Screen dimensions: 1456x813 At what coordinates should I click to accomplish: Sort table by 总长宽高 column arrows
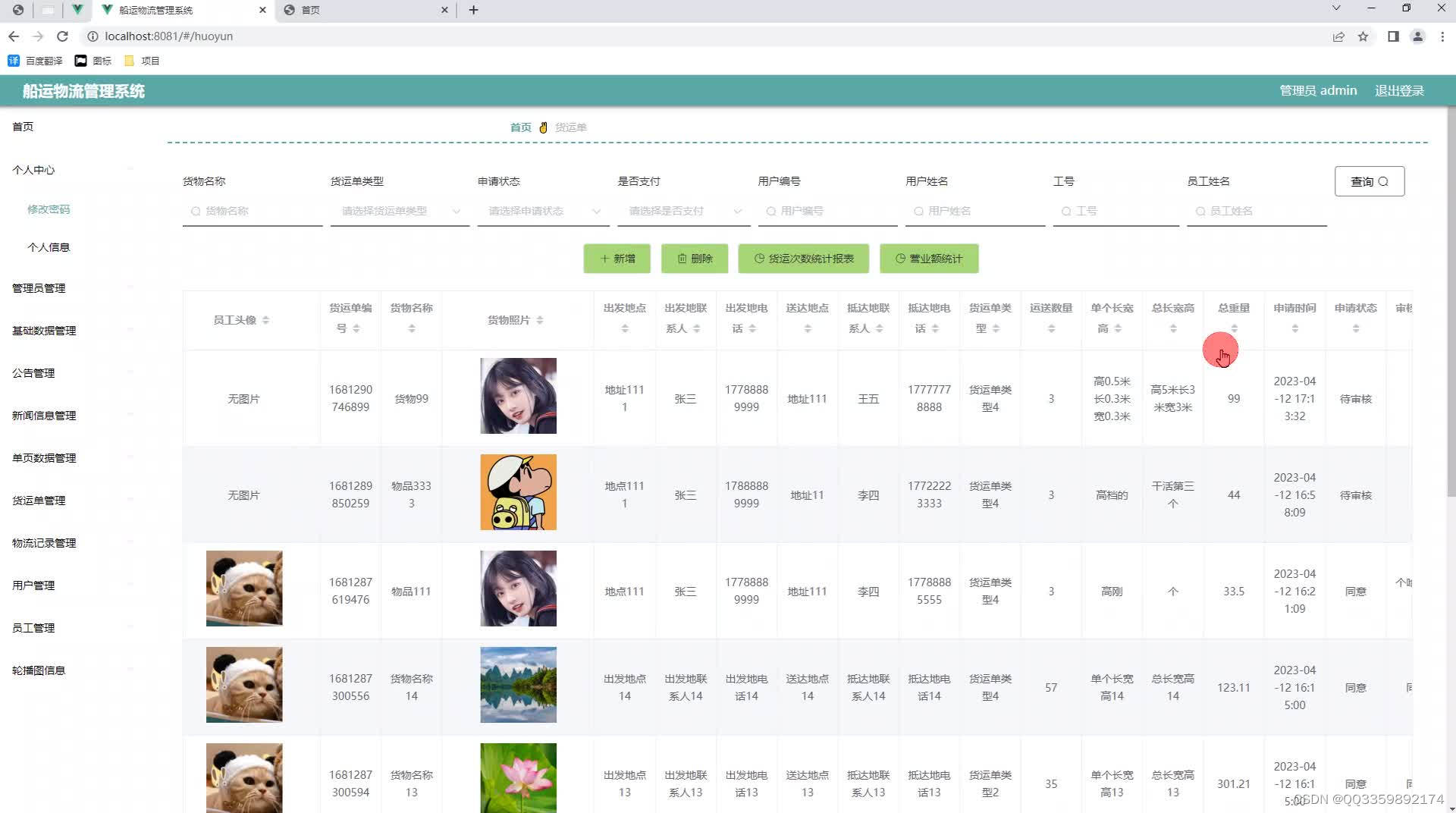pos(1173,329)
